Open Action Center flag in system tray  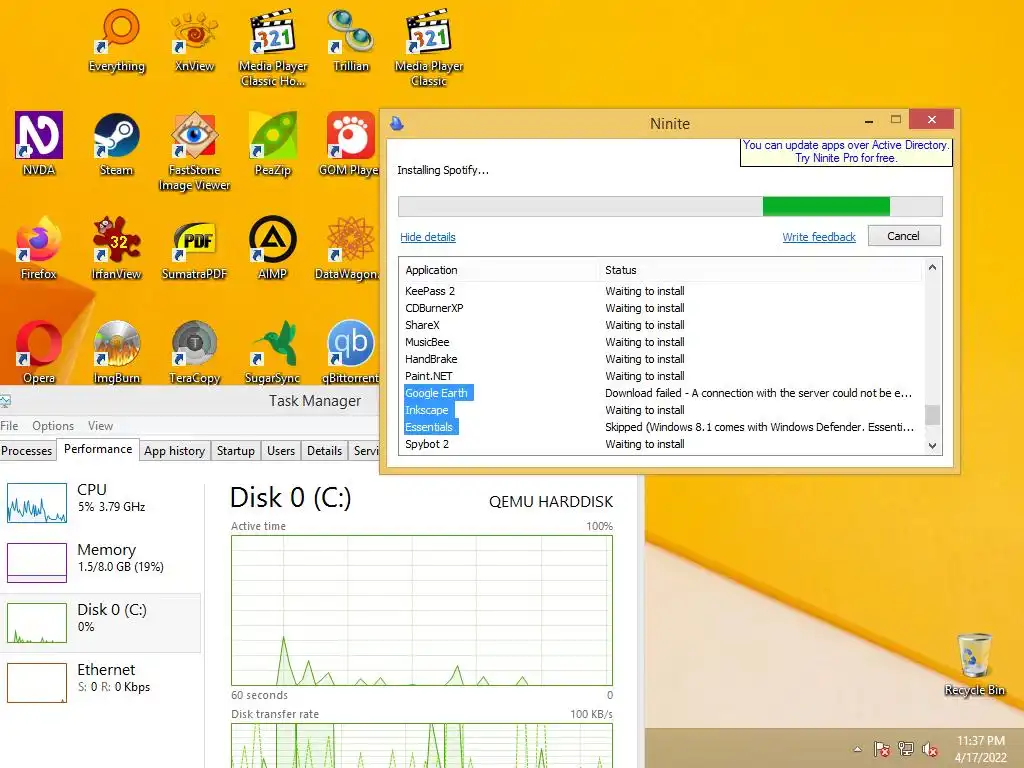[x=882, y=749]
